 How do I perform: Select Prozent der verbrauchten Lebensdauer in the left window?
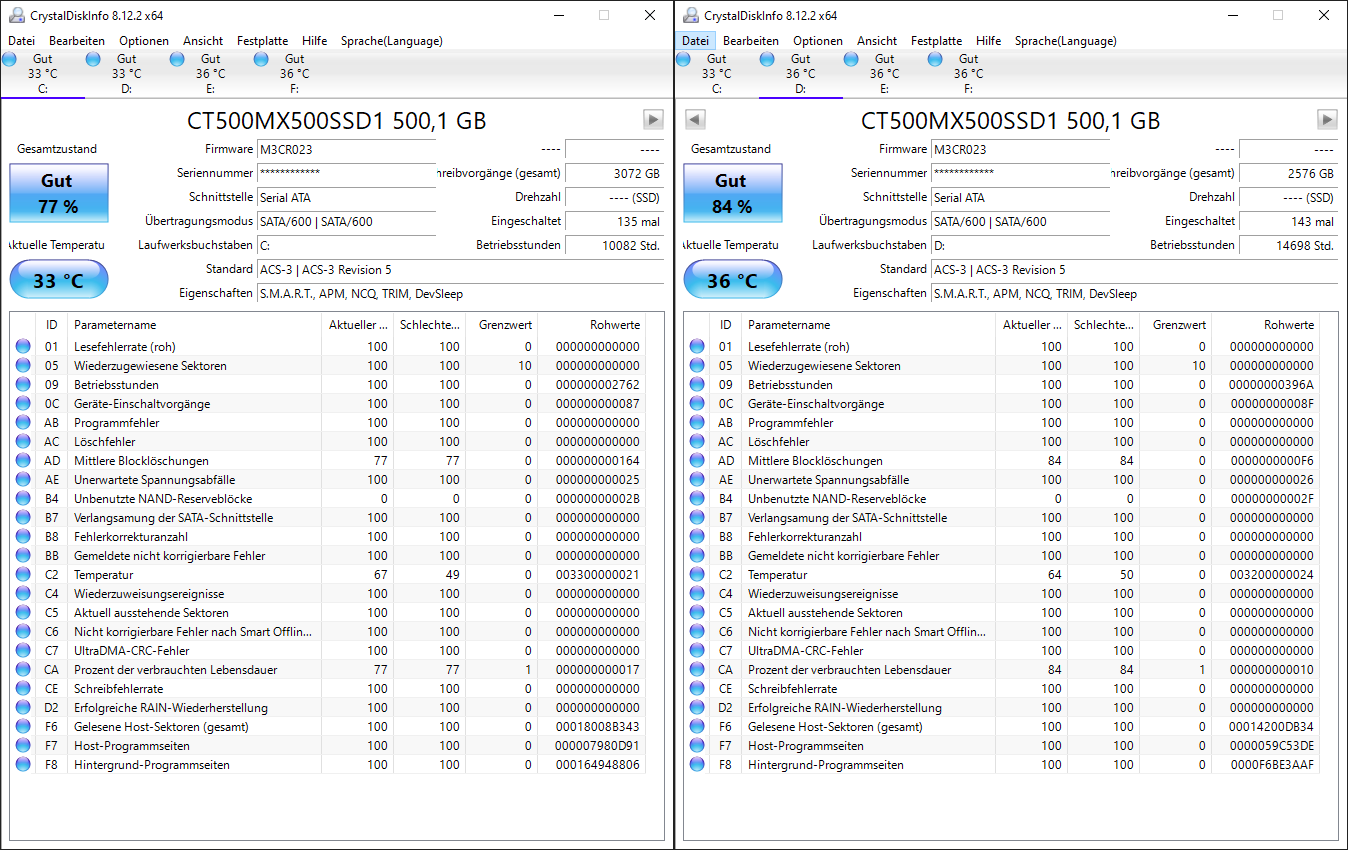[328, 670]
